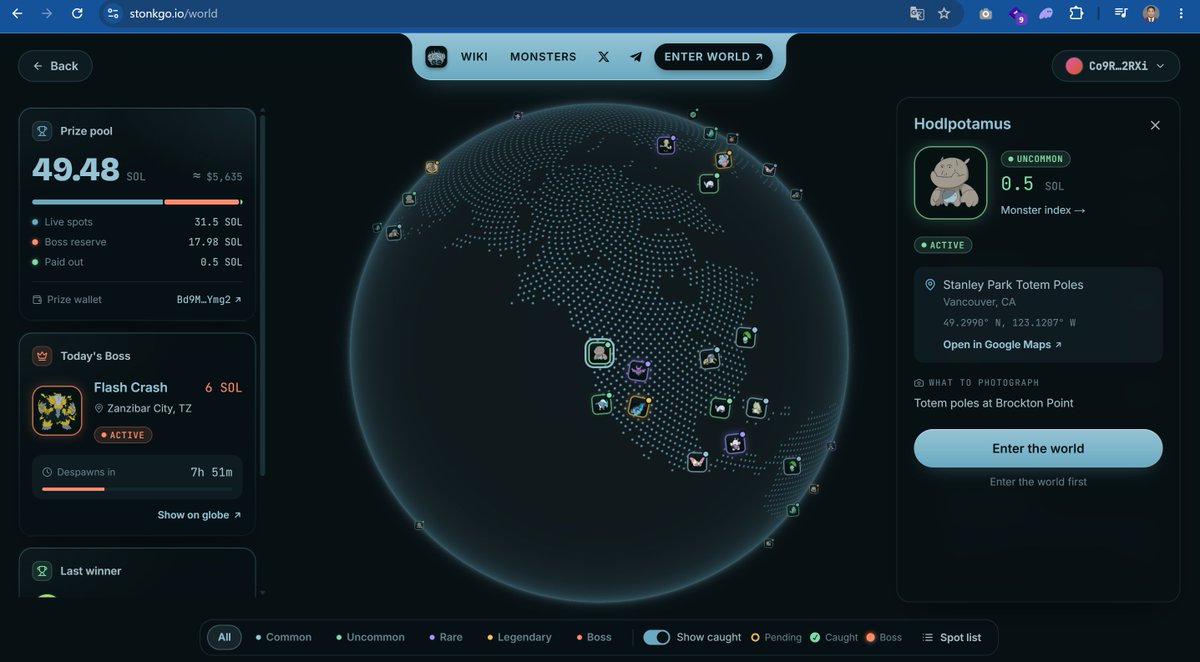The height and width of the screenshot is (662, 1200).
Task: Open the MONSTERS nav item
Action: pyautogui.click(x=543, y=57)
